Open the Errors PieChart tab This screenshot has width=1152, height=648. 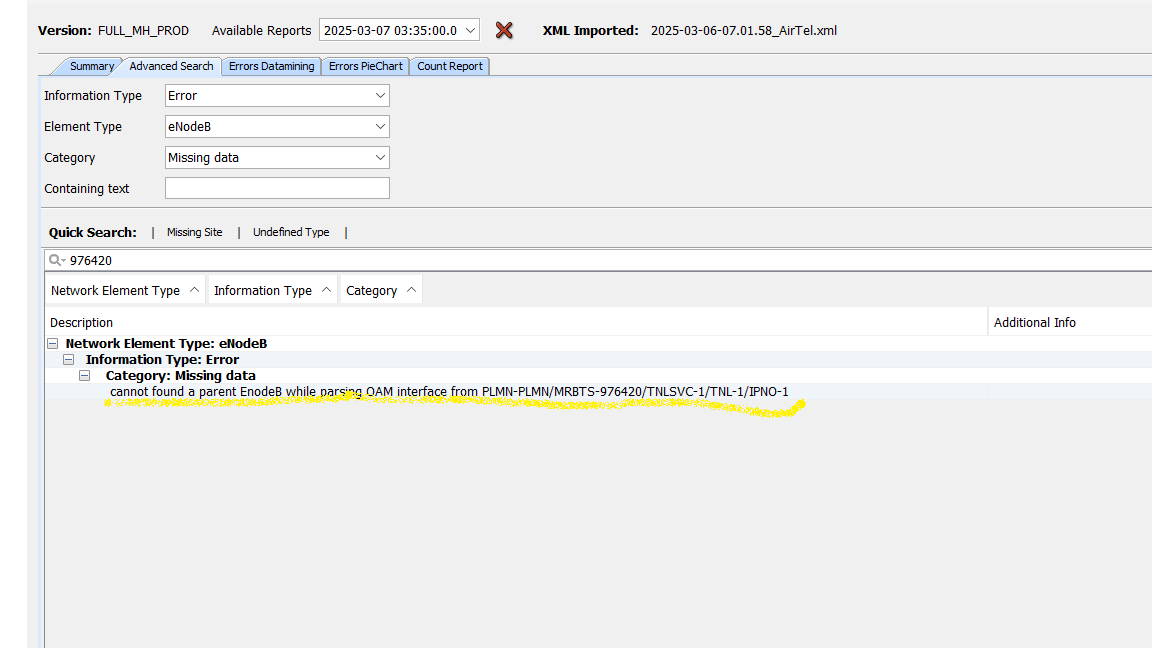pos(365,66)
